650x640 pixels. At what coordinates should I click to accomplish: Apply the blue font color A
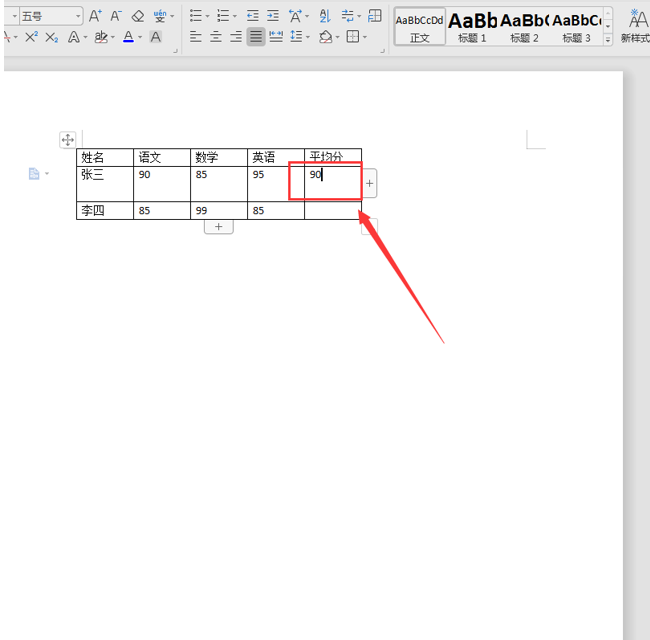129,37
